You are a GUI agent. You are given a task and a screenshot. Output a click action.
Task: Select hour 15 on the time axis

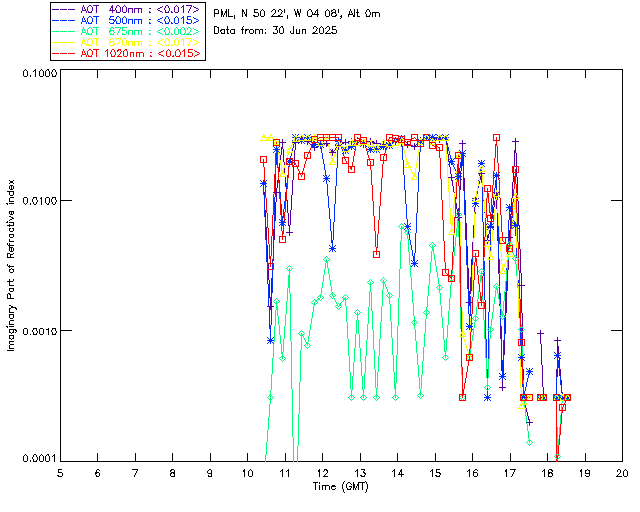[435, 472]
